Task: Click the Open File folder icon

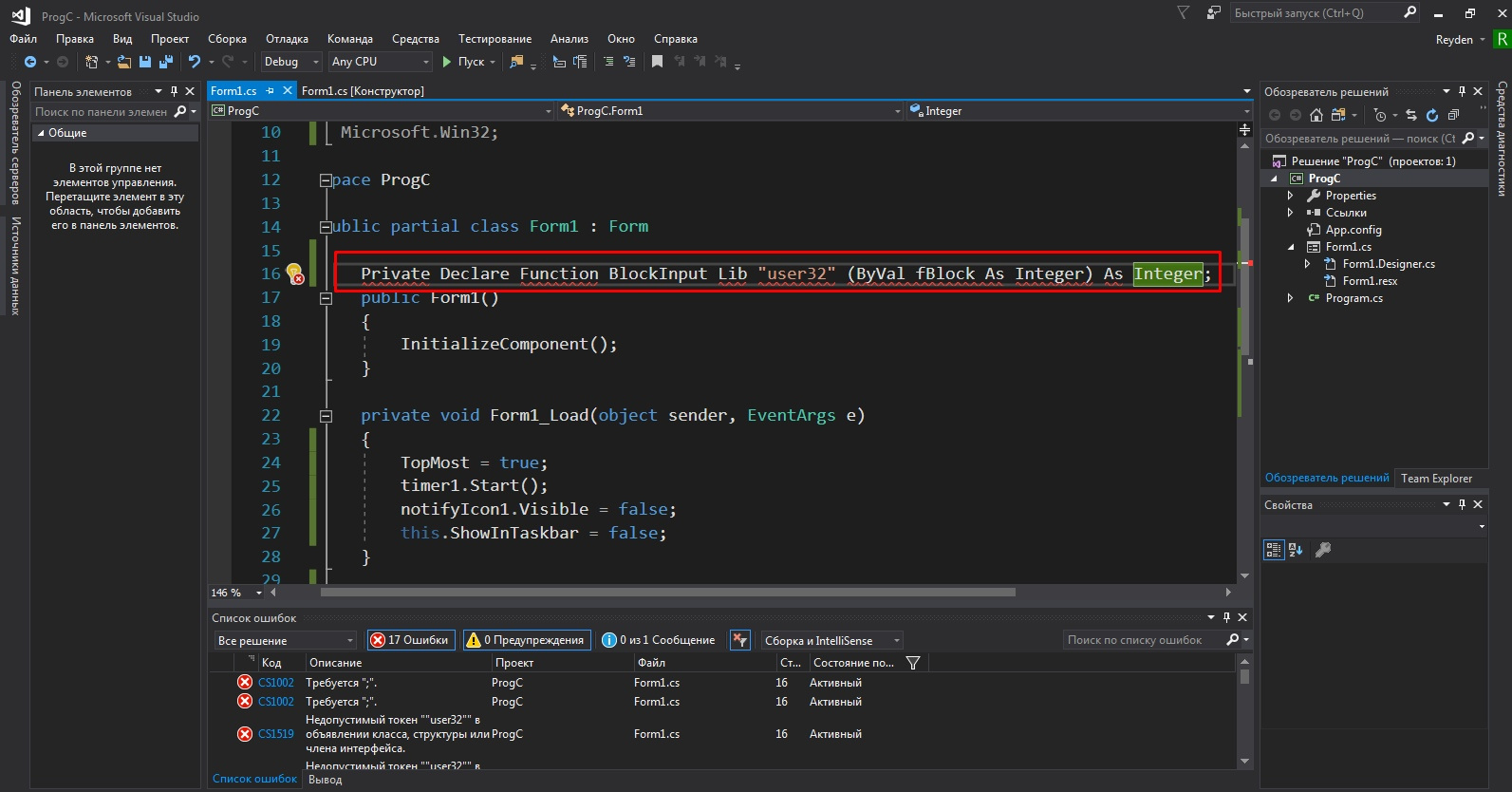Action: coord(124,62)
